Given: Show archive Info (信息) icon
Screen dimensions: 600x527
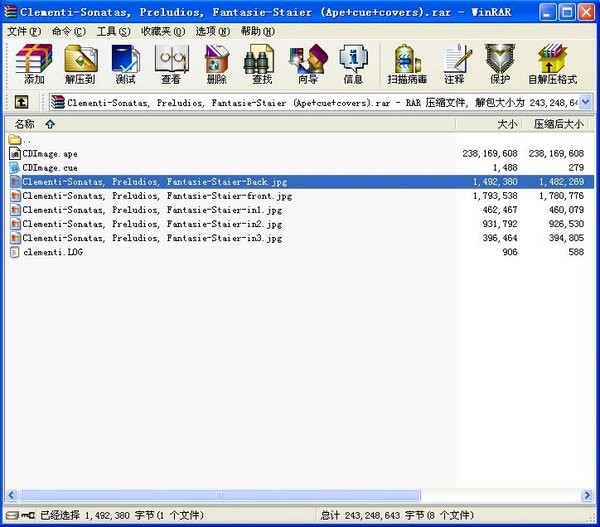Looking at the screenshot, I should [x=353, y=64].
